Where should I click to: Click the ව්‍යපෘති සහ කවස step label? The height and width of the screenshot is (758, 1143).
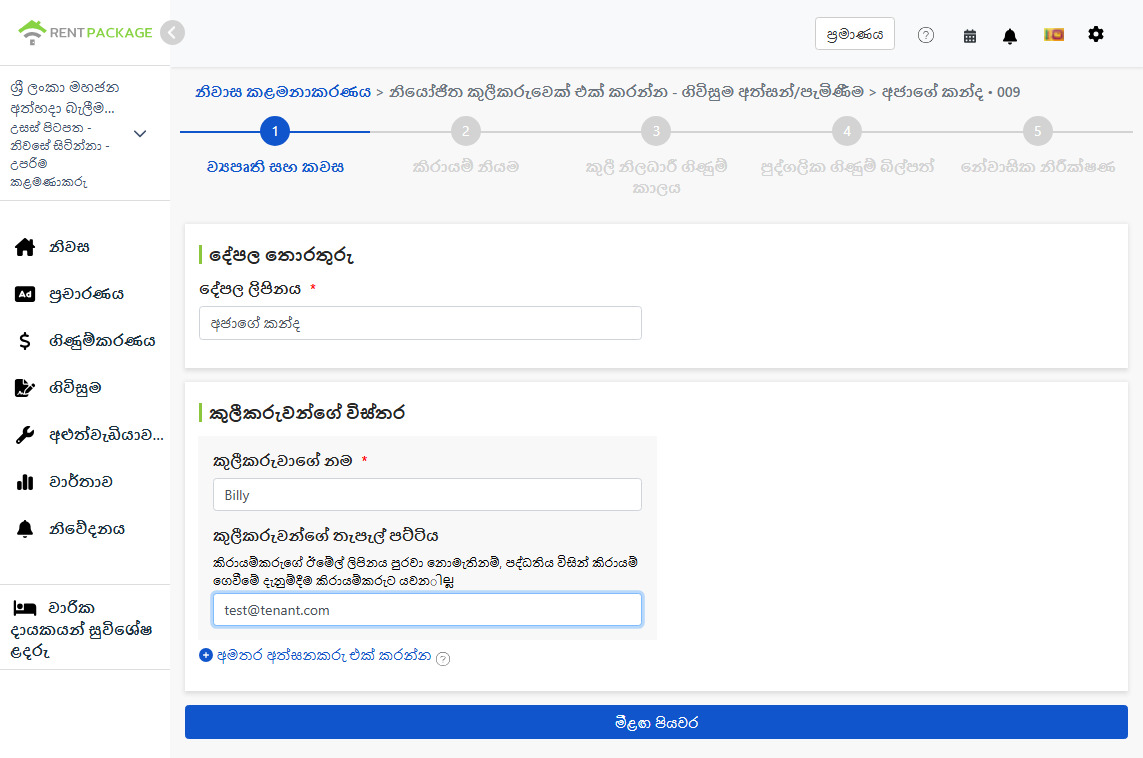[x=275, y=167]
